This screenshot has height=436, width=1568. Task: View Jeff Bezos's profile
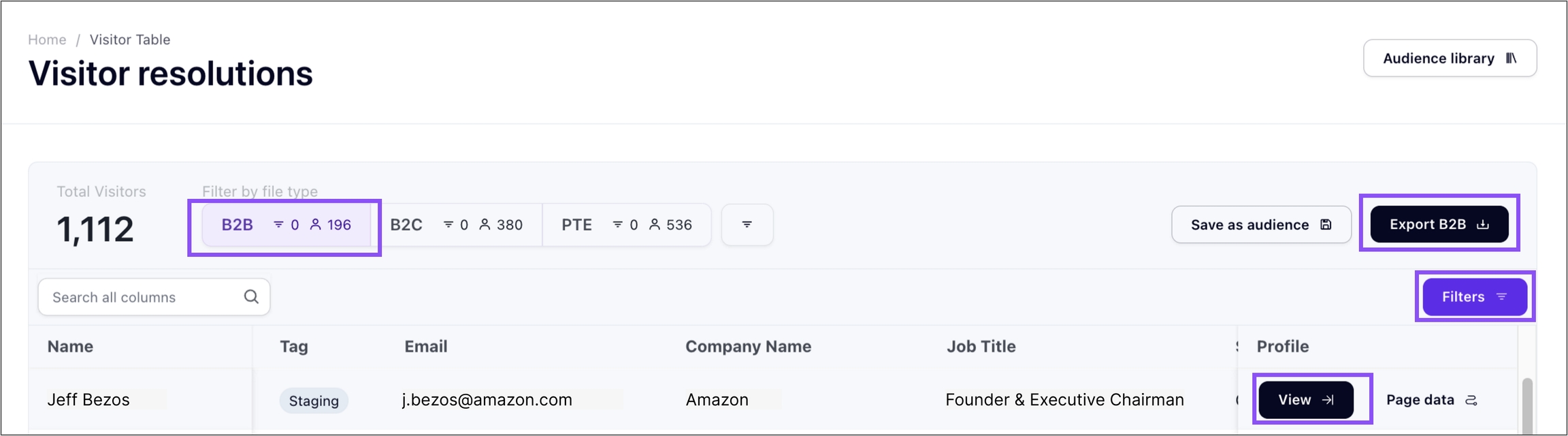pyautogui.click(x=1305, y=400)
